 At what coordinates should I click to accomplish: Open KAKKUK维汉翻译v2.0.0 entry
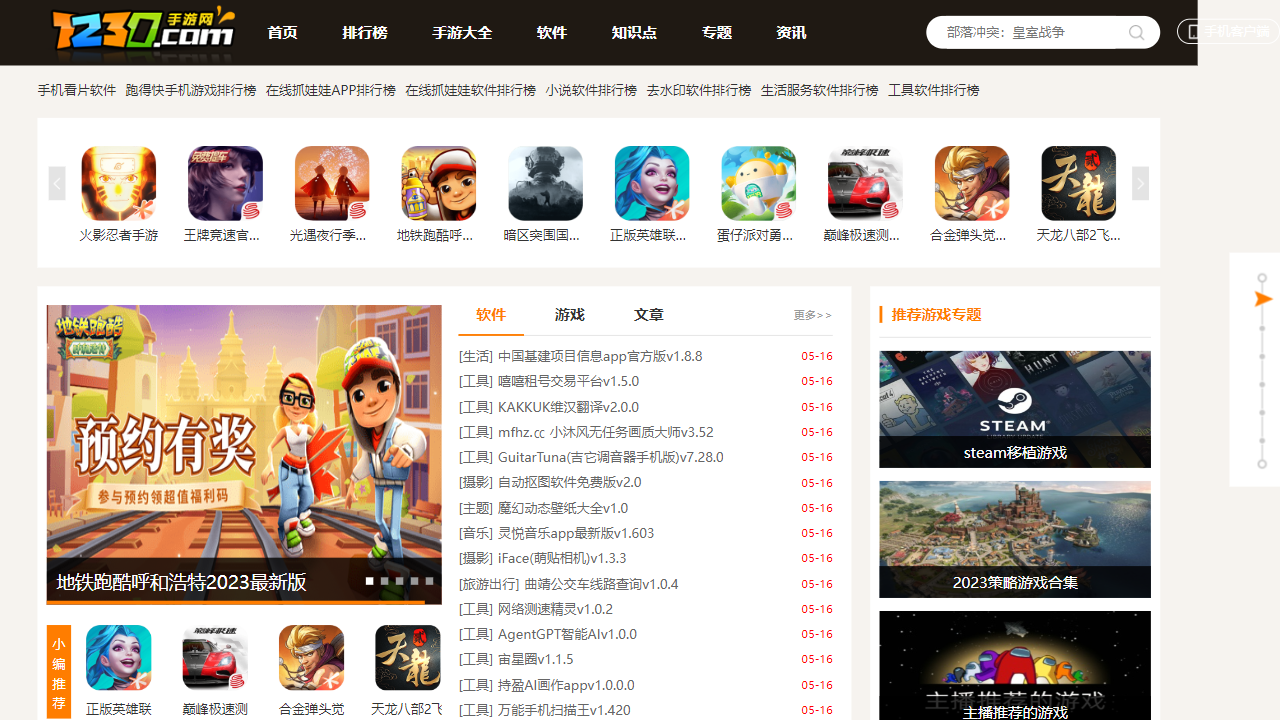coord(568,407)
